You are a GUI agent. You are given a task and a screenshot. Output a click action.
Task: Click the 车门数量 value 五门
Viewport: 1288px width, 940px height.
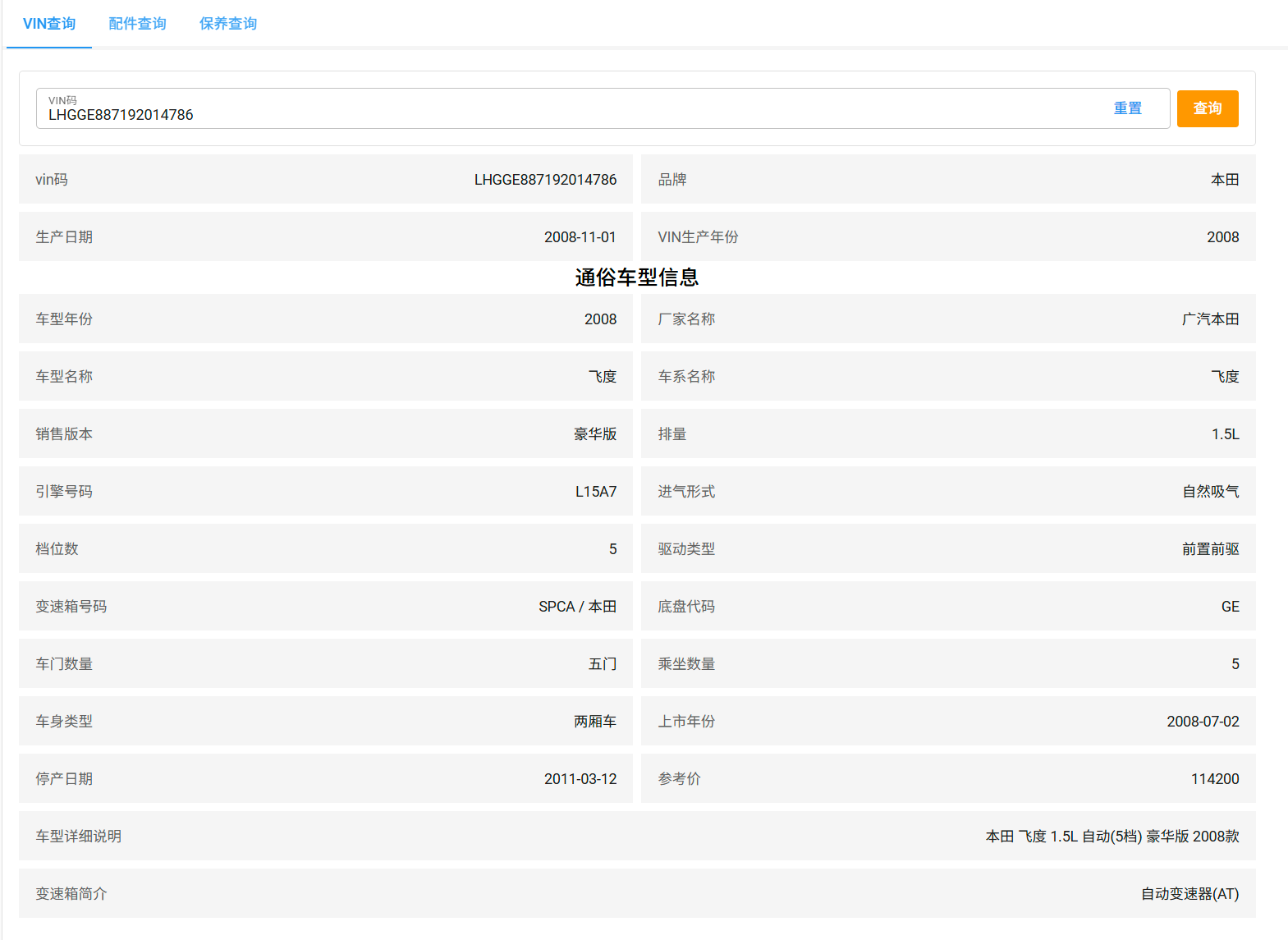point(603,664)
